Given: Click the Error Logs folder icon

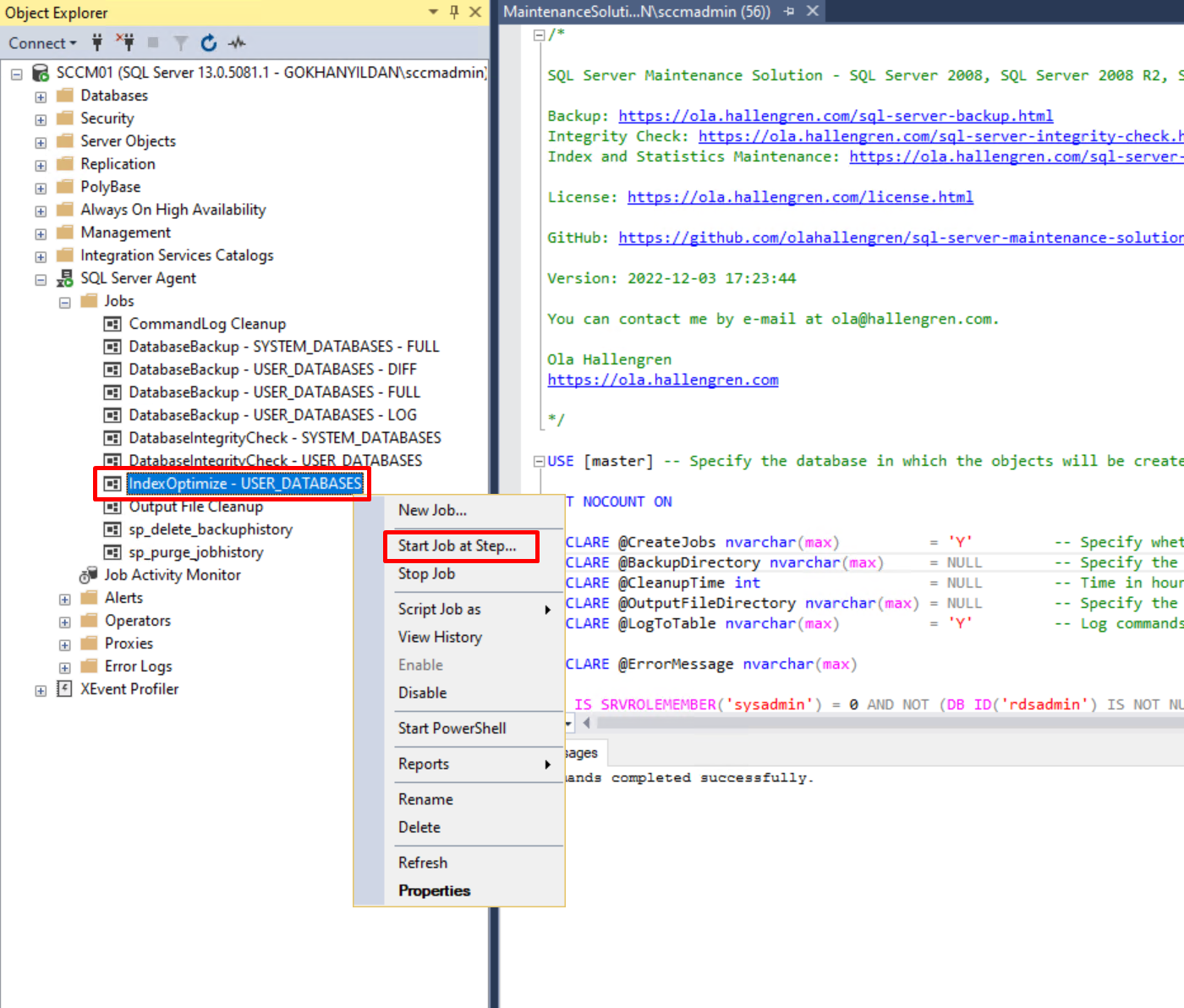Looking at the screenshot, I should 89,666.
